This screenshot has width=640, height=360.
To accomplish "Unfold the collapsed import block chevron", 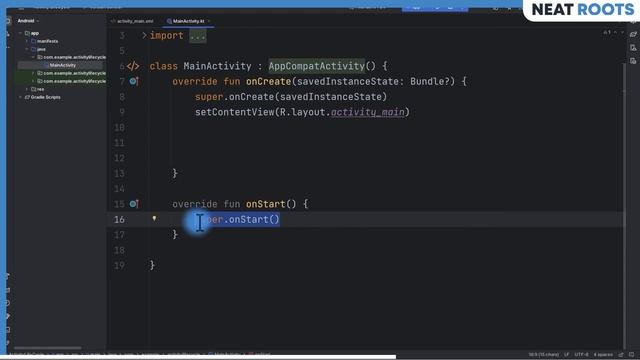I will pos(144,36).
